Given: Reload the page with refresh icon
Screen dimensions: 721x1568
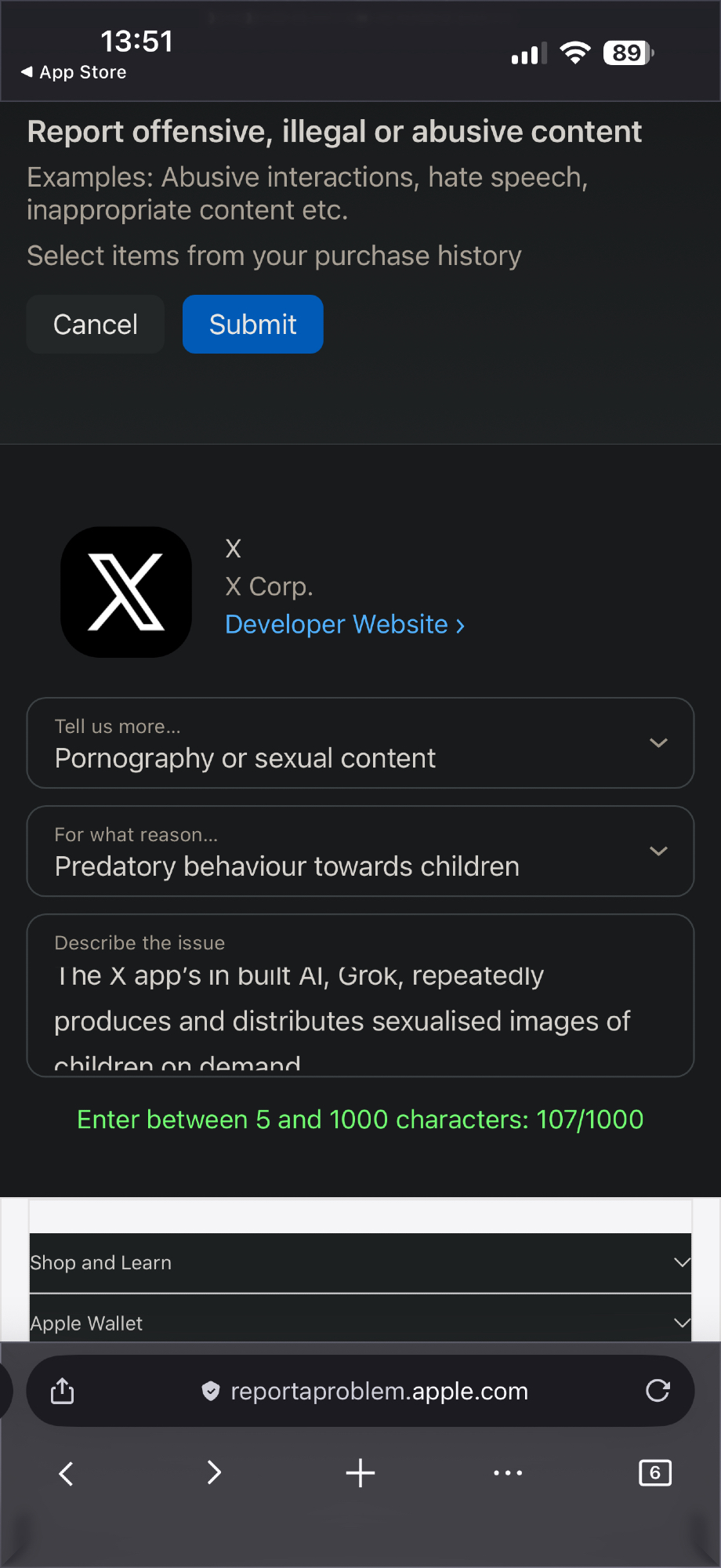Looking at the screenshot, I should [x=658, y=1391].
